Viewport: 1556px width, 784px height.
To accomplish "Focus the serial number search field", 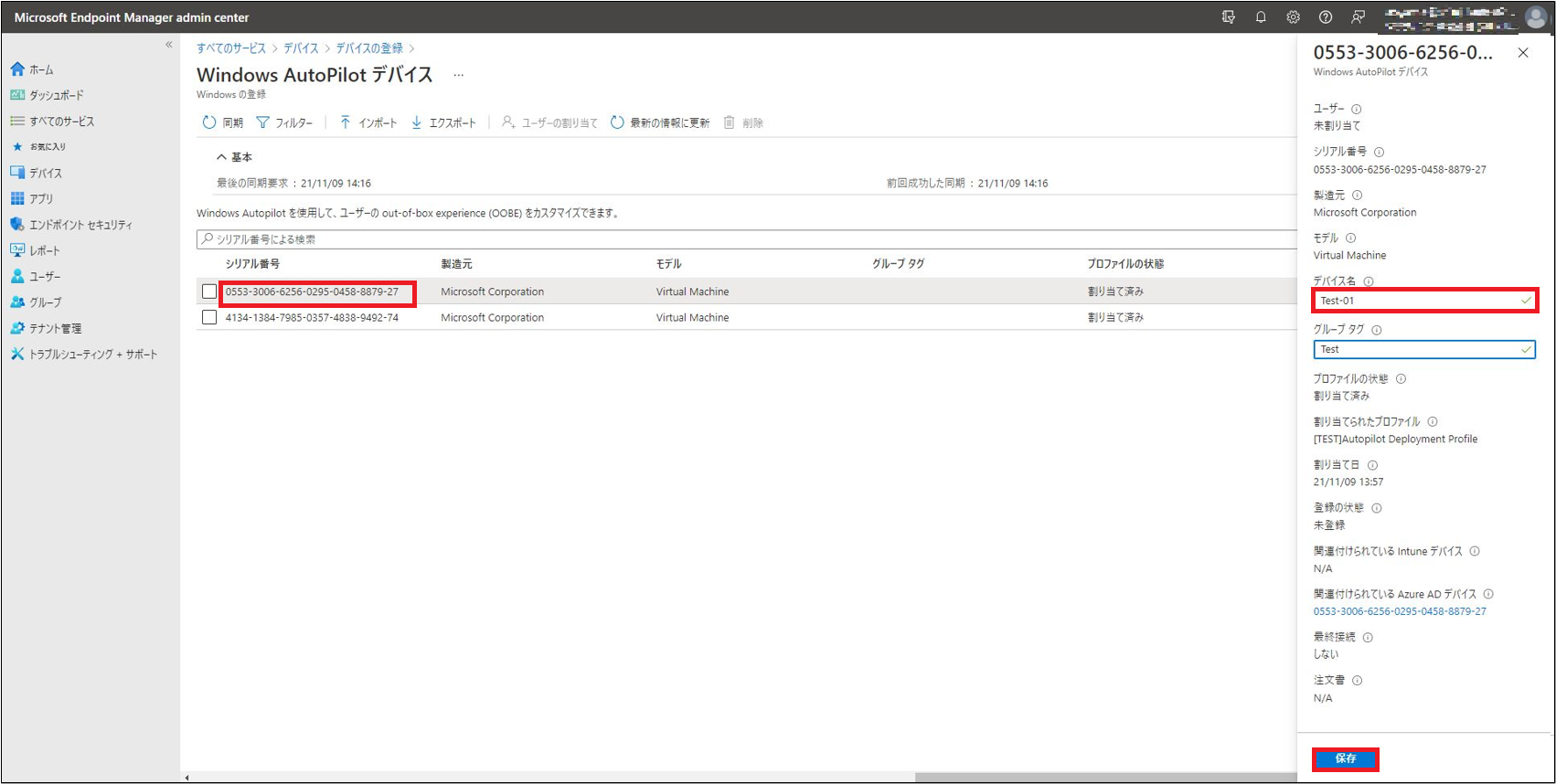I will click(746, 239).
